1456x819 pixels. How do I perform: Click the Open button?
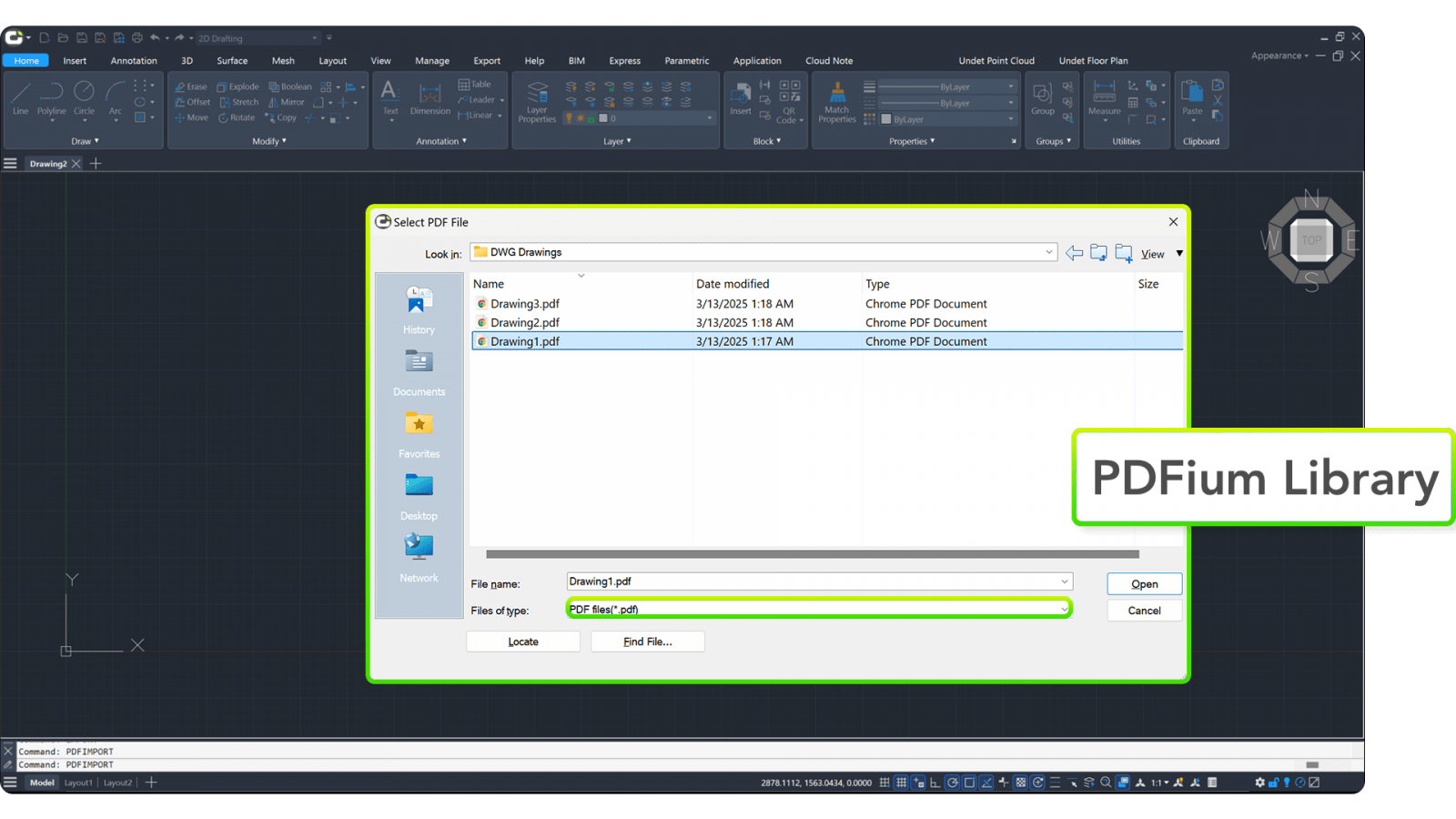pos(1144,584)
